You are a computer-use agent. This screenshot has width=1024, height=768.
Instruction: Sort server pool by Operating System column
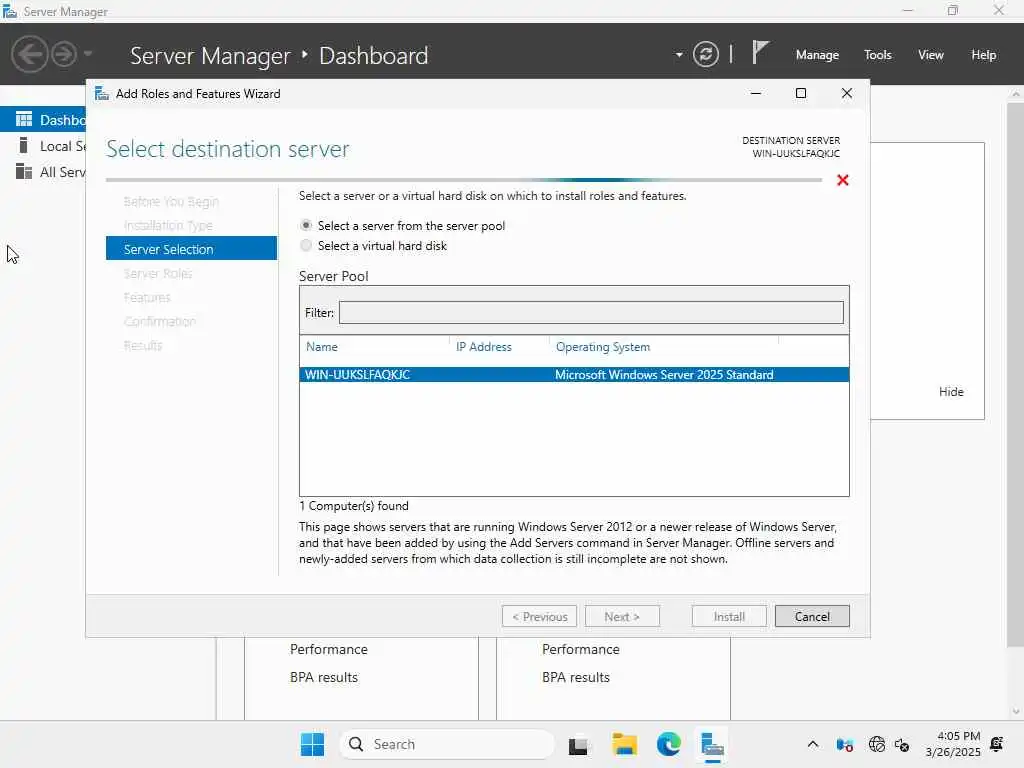(603, 347)
